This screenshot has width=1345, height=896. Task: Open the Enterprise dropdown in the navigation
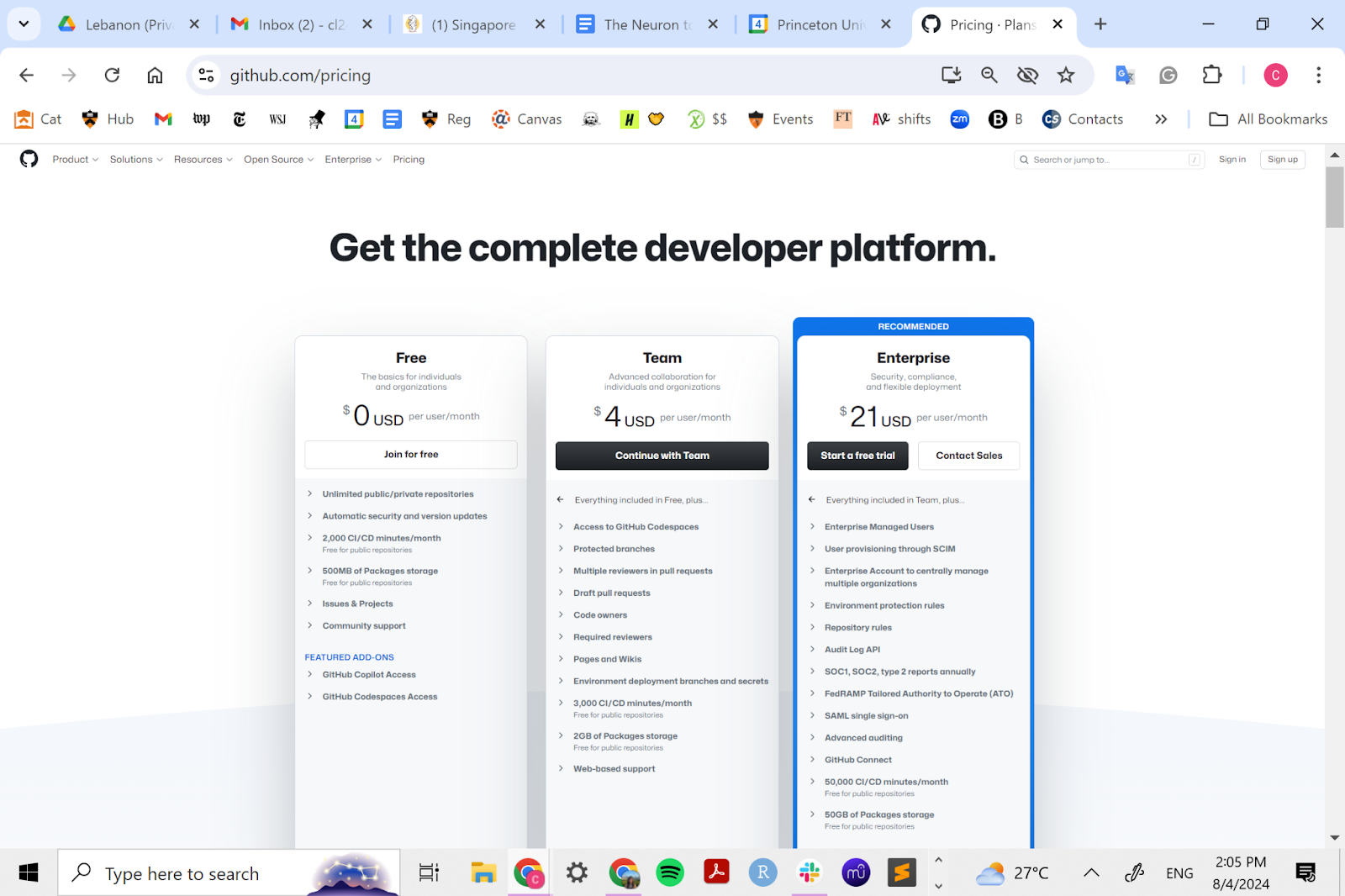click(353, 160)
